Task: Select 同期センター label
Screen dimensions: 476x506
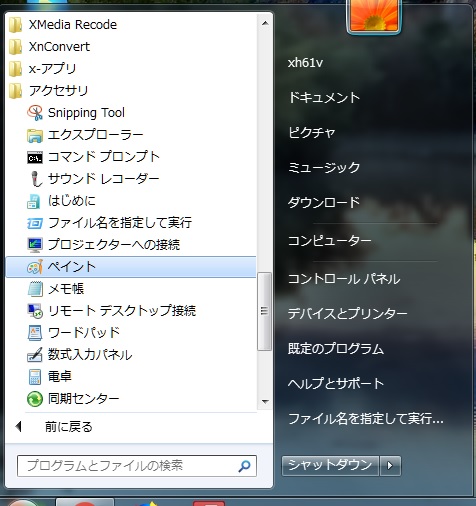Action: click(83, 399)
